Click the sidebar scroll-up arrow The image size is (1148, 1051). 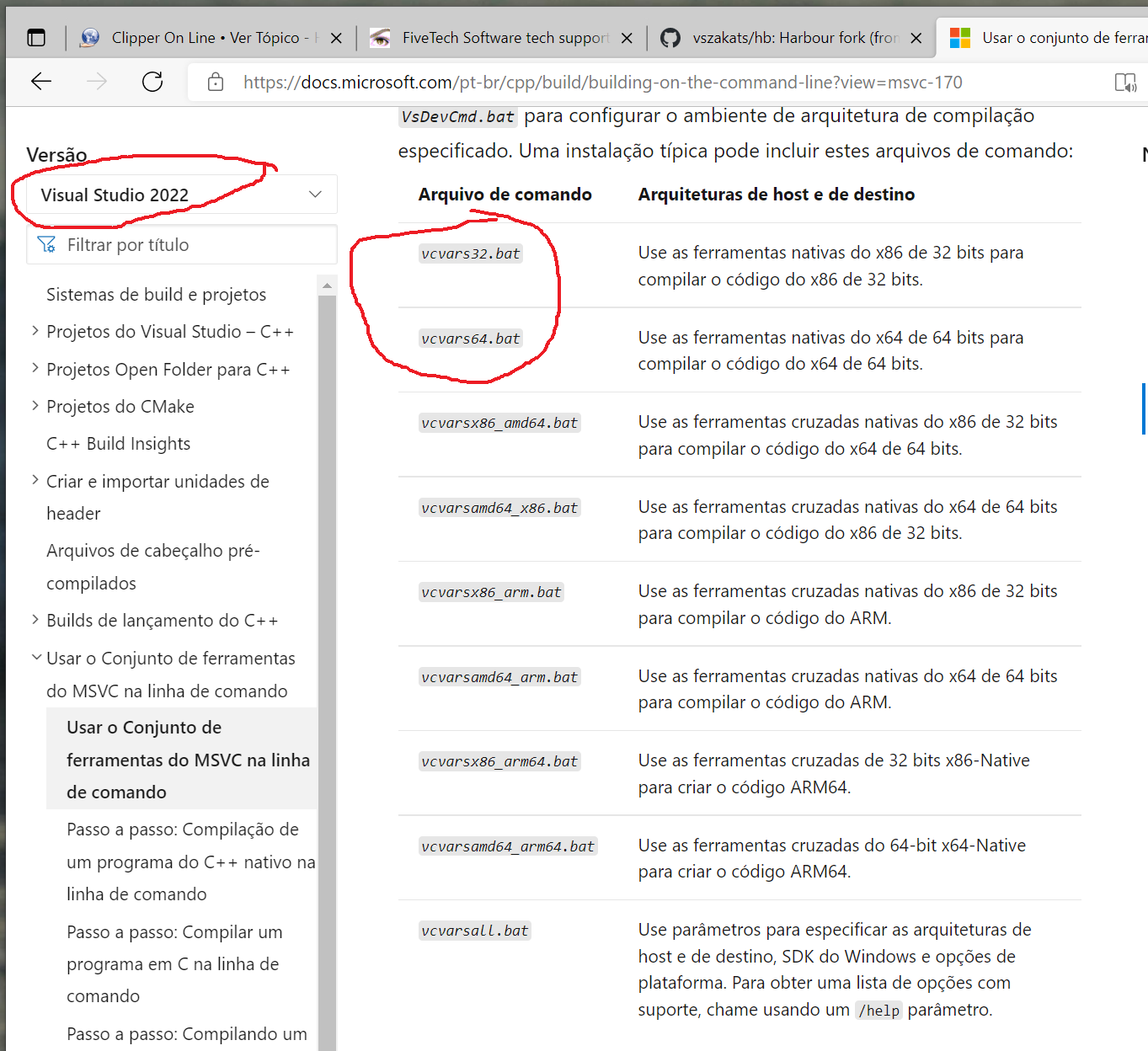(x=327, y=286)
